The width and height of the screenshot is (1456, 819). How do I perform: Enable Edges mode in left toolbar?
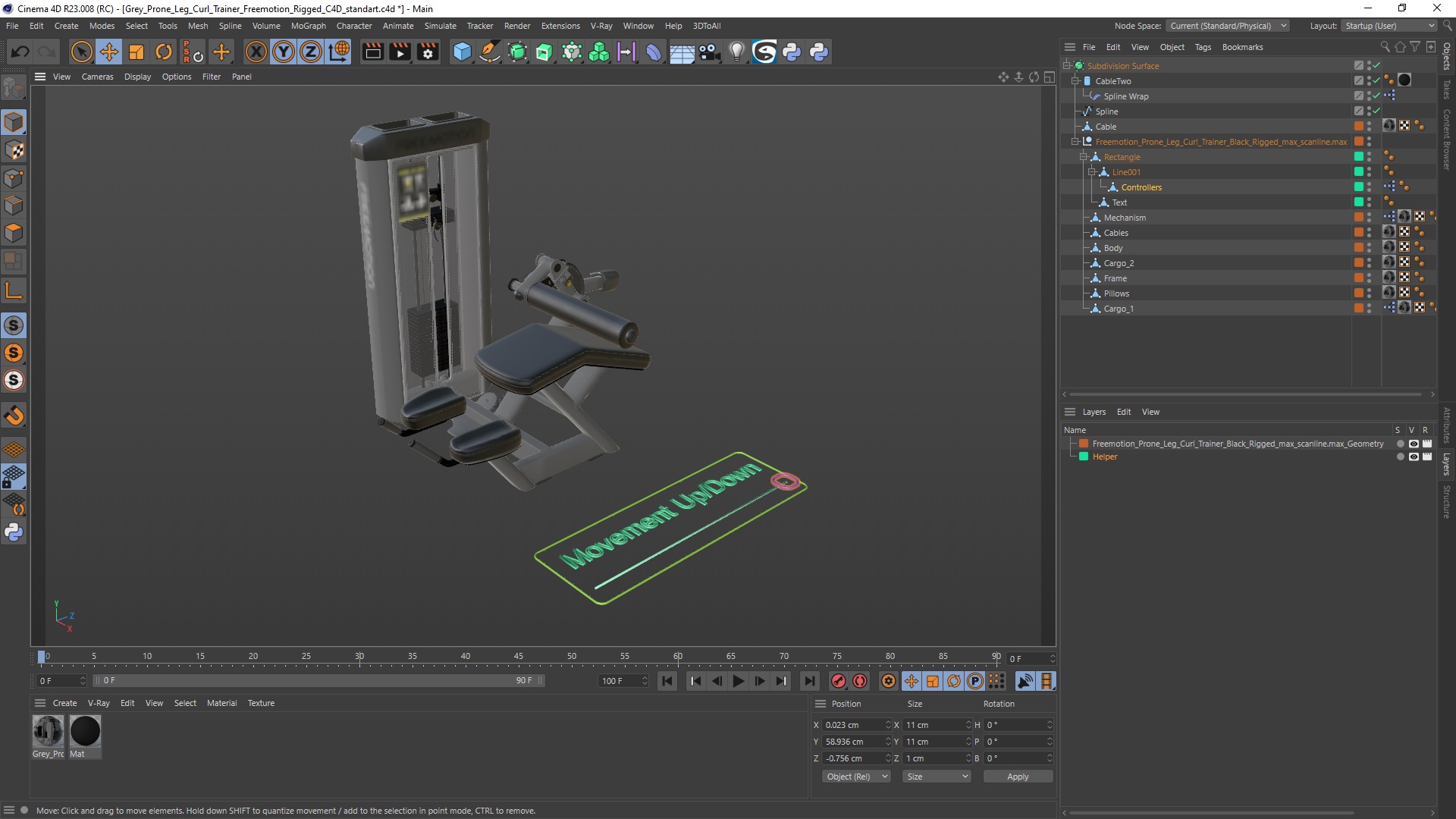[14, 206]
